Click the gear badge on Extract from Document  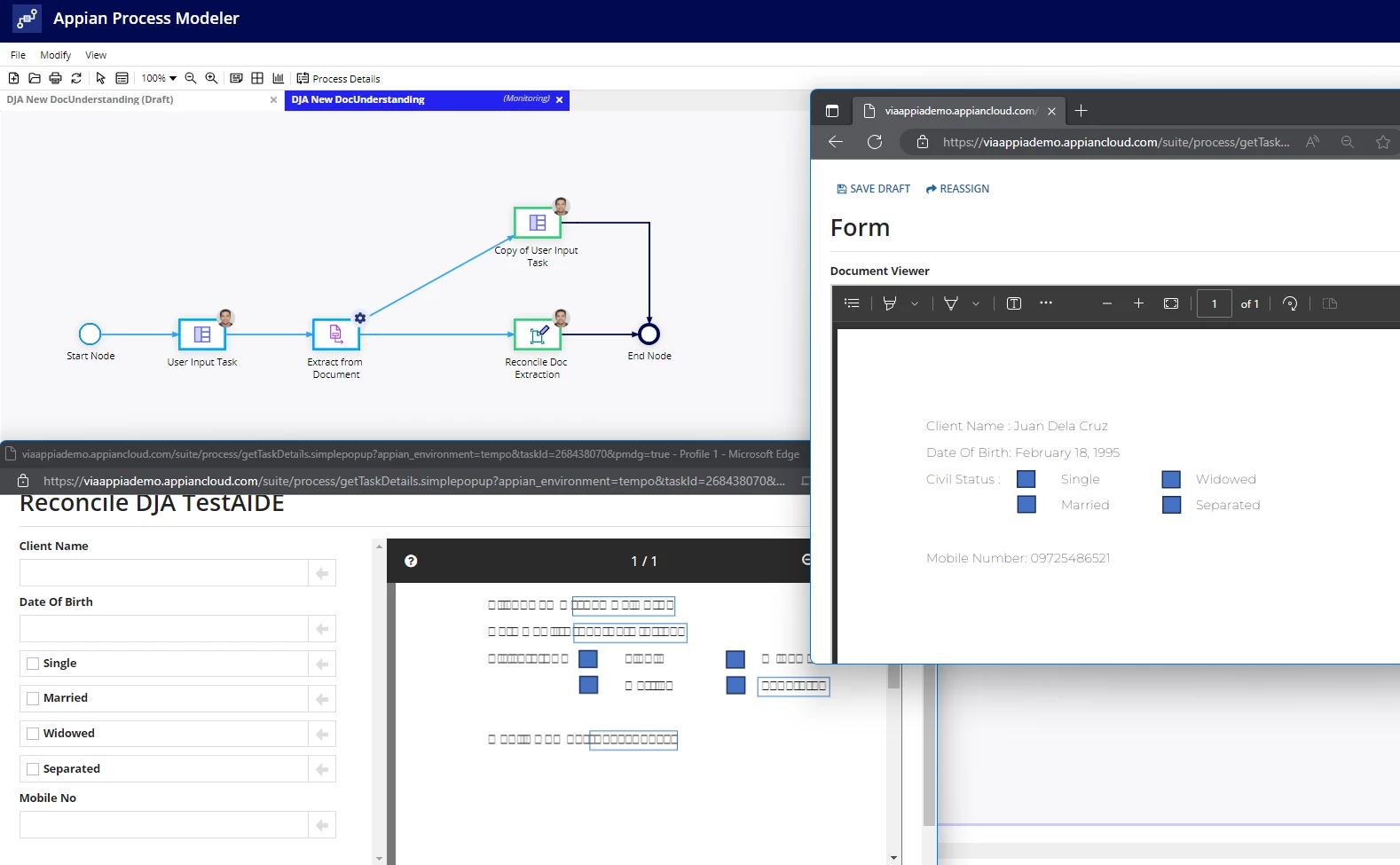[x=360, y=318]
